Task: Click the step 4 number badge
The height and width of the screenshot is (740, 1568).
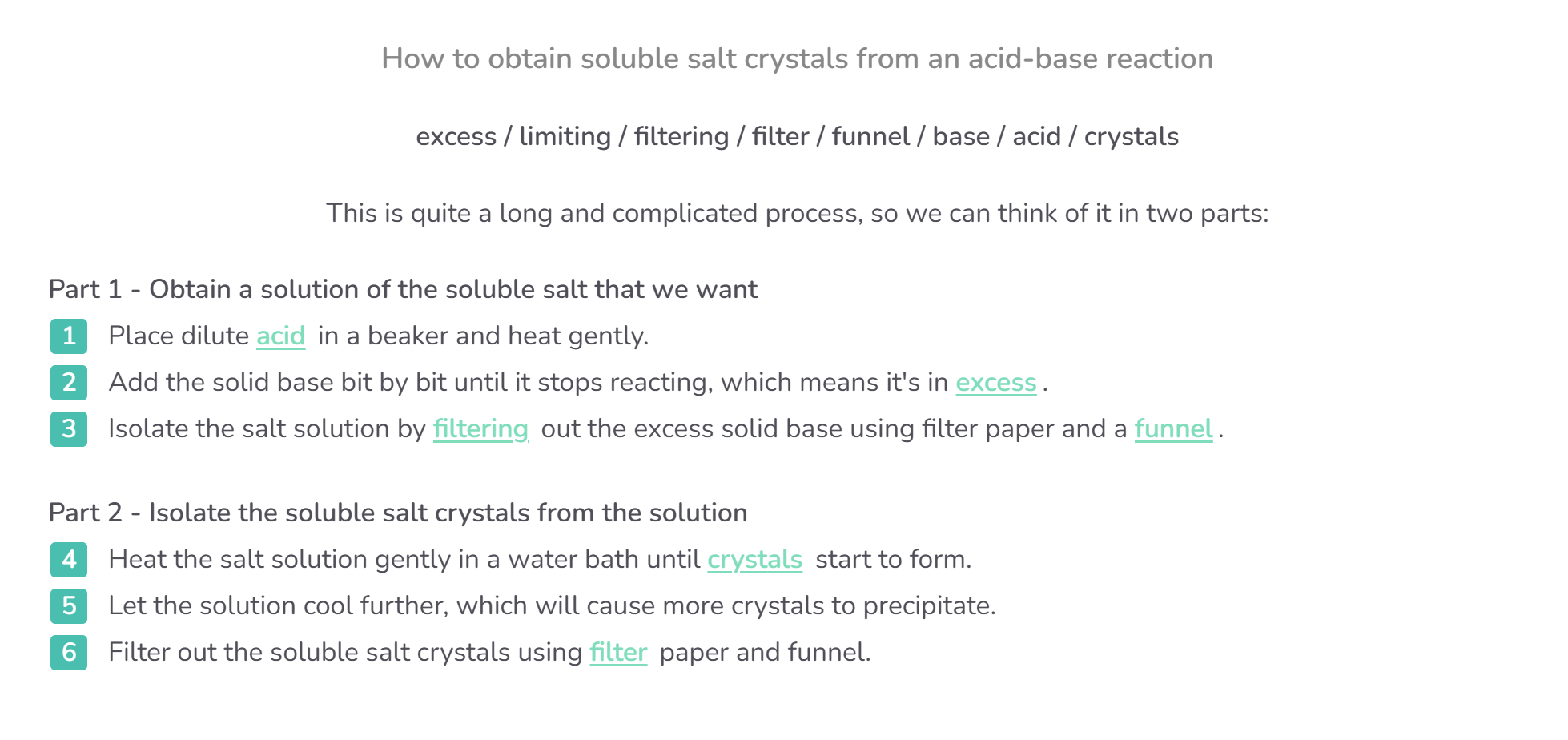Action: pyautogui.click(x=69, y=560)
